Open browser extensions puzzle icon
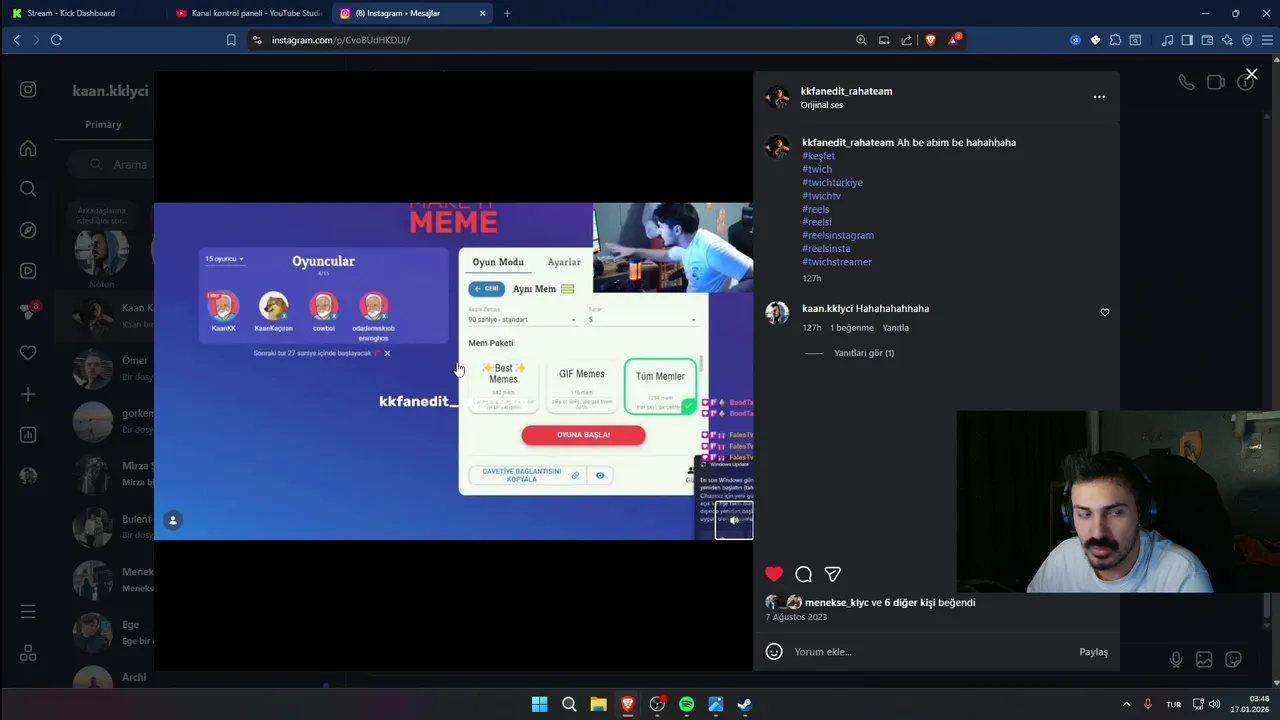Screen dimensions: 1280x720 point(1115,40)
